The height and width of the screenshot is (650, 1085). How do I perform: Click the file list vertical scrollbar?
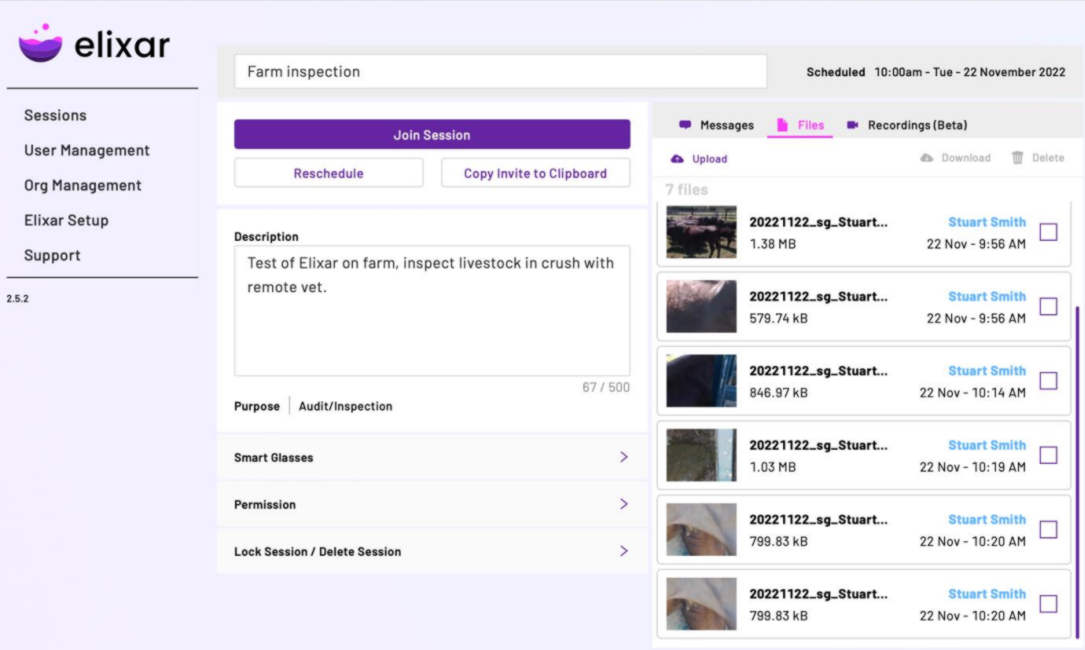click(x=1077, y=470)
